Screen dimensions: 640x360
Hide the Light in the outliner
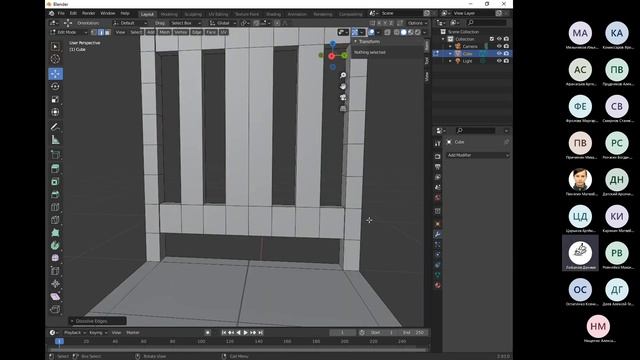tap(499, 61)
